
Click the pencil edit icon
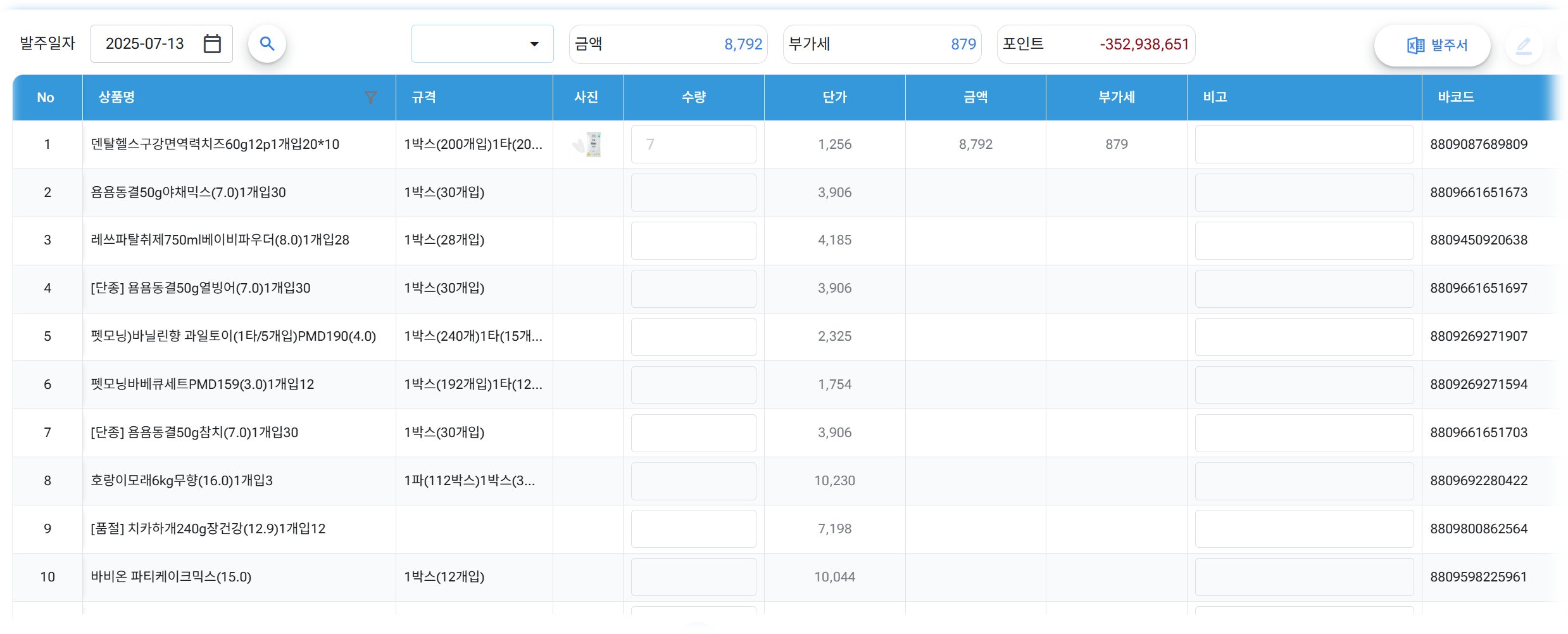pos(1524,45)
